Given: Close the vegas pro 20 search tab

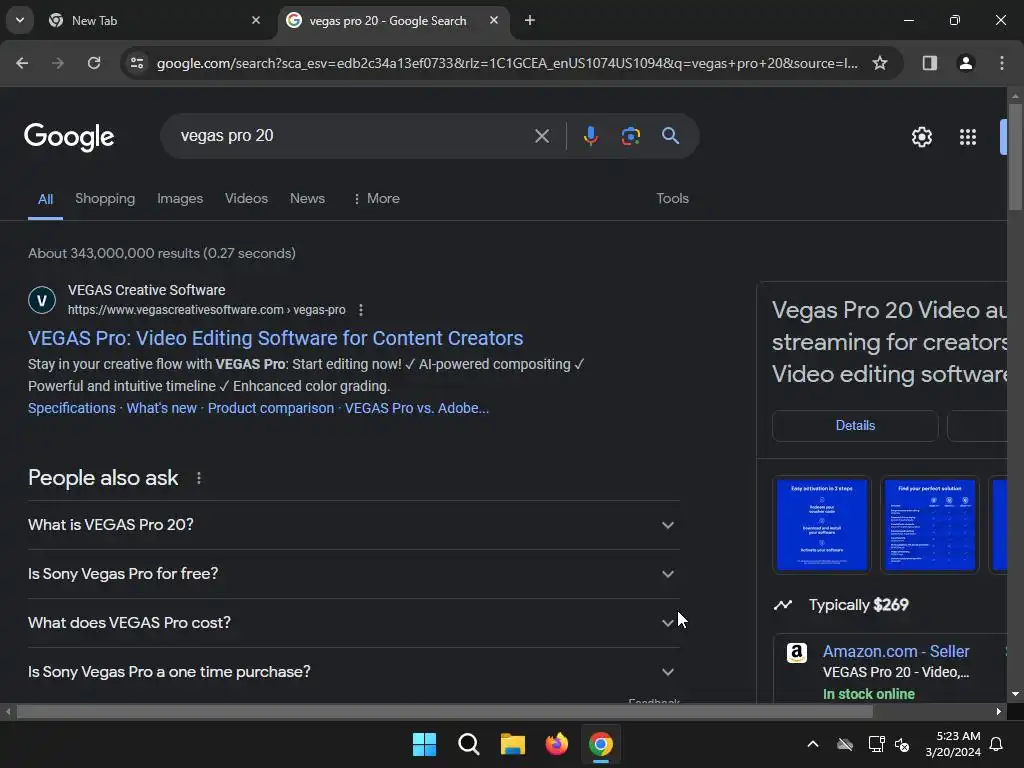Looking at the screenshot, I should (x=494, y=21).
